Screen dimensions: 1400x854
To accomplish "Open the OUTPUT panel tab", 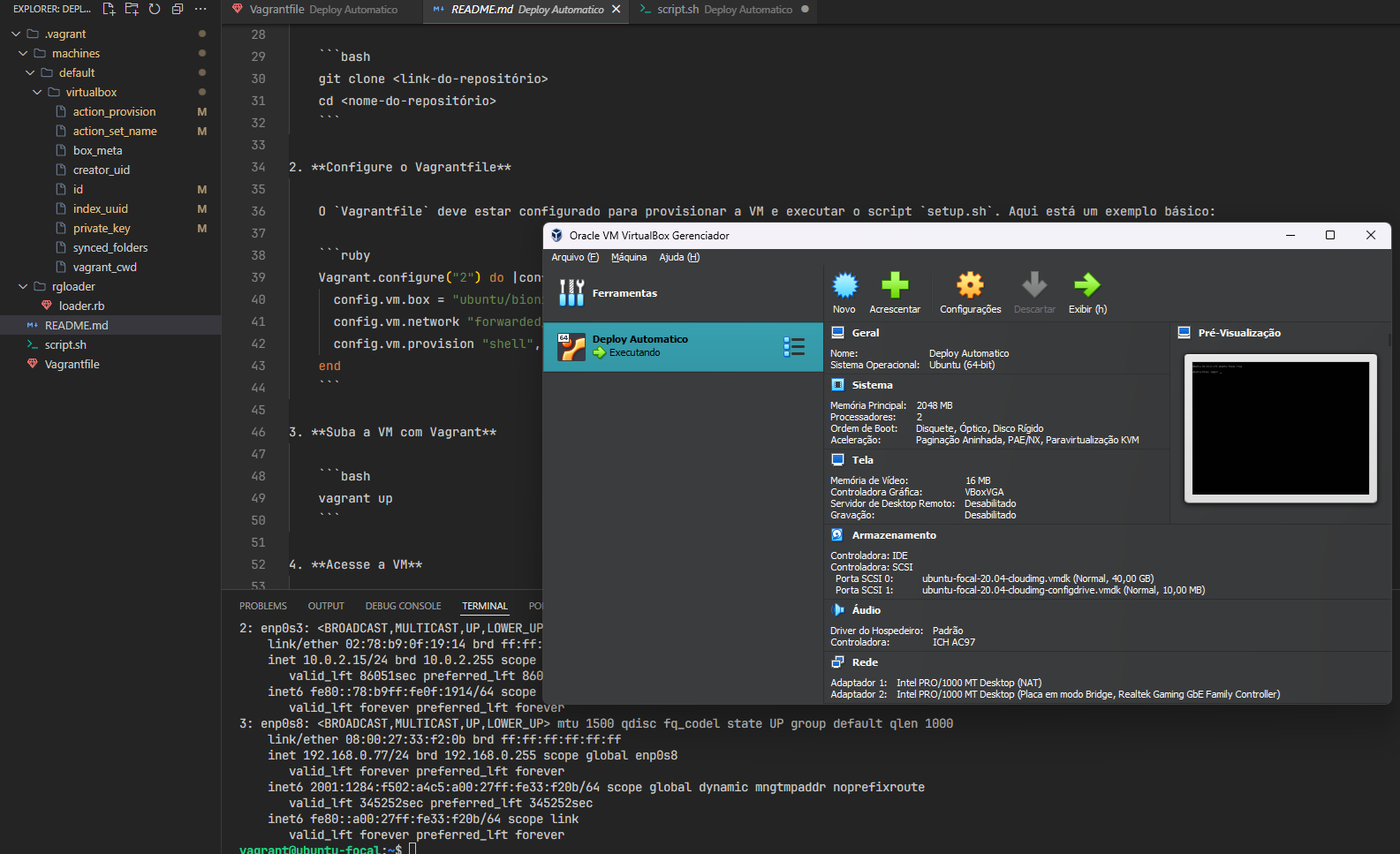I will [326, 606].
